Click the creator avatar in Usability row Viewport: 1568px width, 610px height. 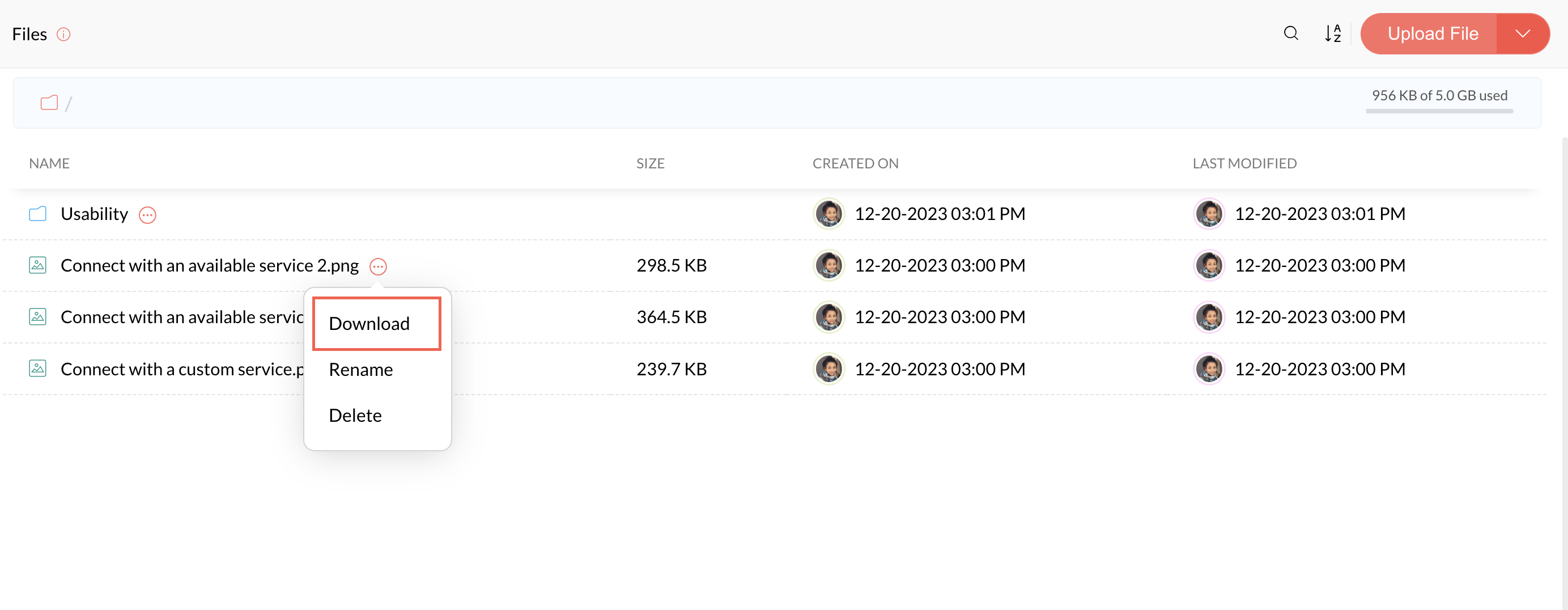(828, 214)
